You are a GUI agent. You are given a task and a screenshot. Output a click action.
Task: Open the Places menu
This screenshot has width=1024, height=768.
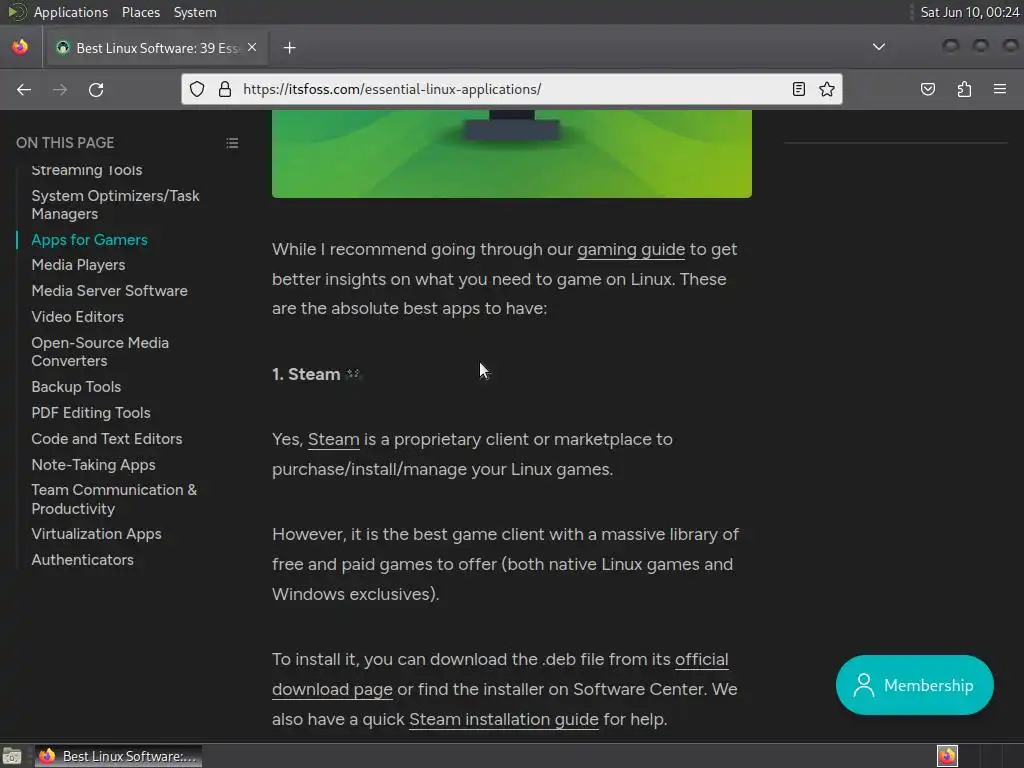coord(141,12)
